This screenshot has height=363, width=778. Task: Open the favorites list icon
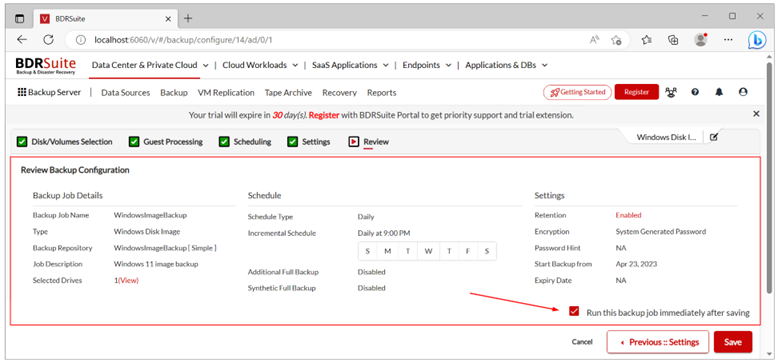click(x=647, y=40)
